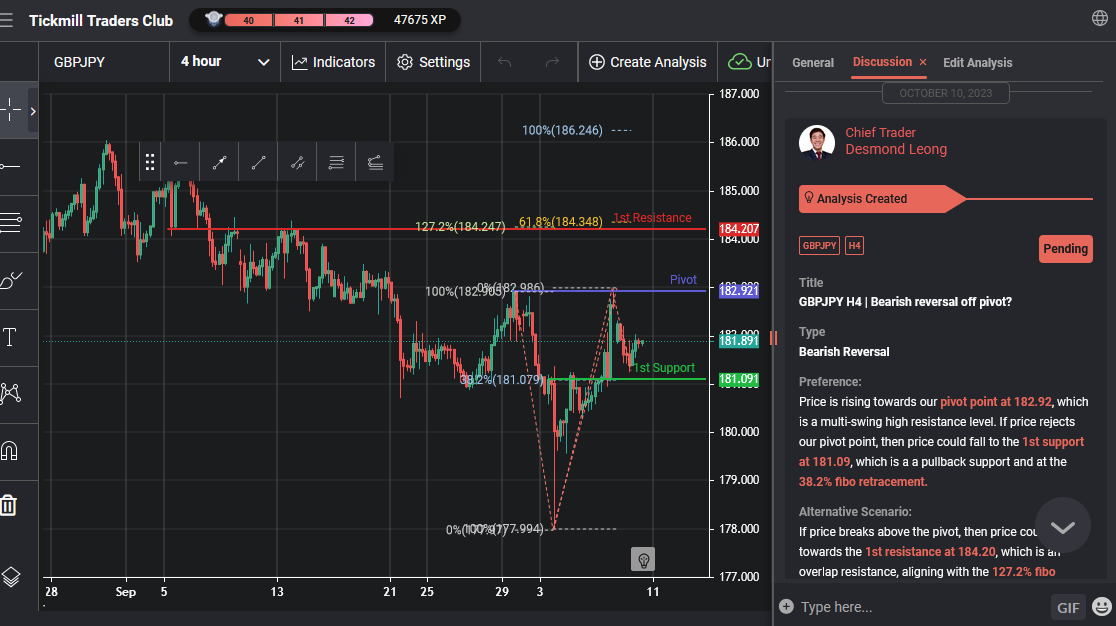Click the H4 timeframe tag
1116x626 pixels.
click(854, 245)
